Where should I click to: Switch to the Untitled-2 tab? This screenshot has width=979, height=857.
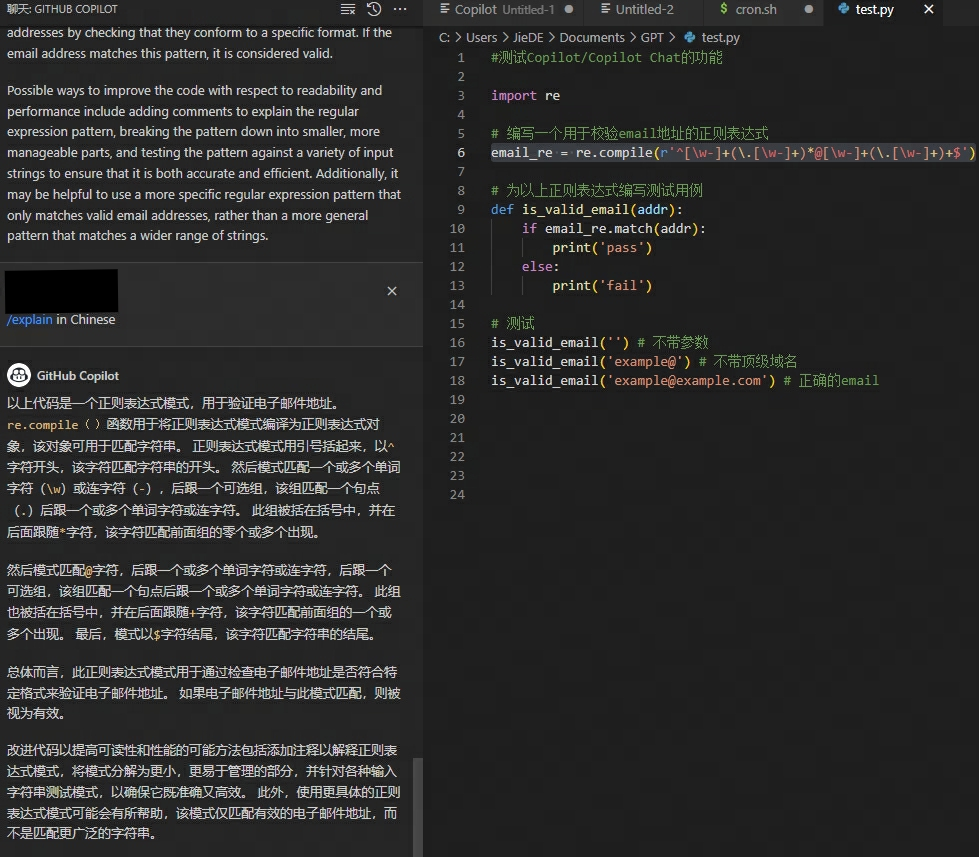pyautogui.click(x=645, y=10)
